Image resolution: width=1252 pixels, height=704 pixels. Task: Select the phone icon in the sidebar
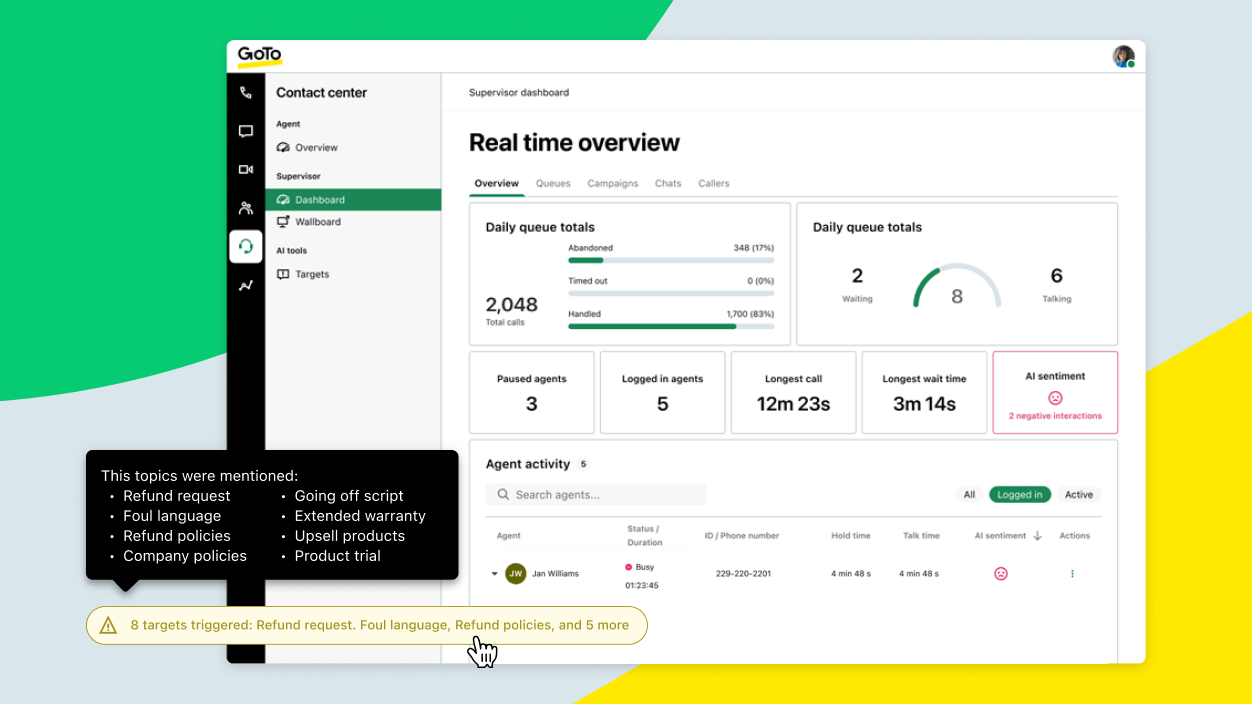point(246,92)
